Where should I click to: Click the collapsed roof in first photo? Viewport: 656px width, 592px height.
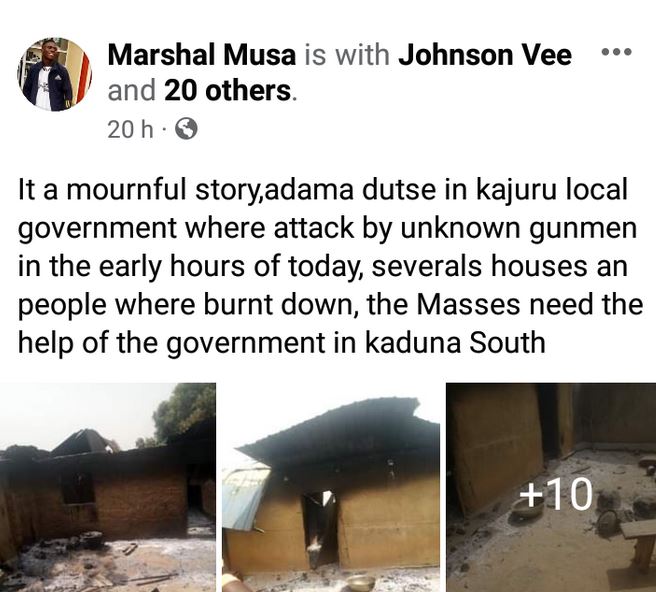point(82,443)
